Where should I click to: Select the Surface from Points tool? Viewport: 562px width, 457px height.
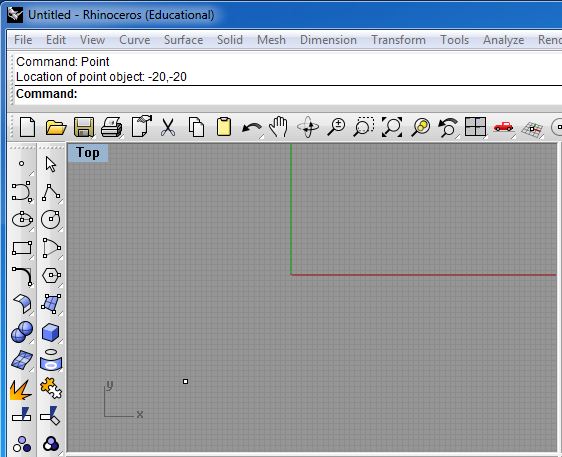point(51,304)
